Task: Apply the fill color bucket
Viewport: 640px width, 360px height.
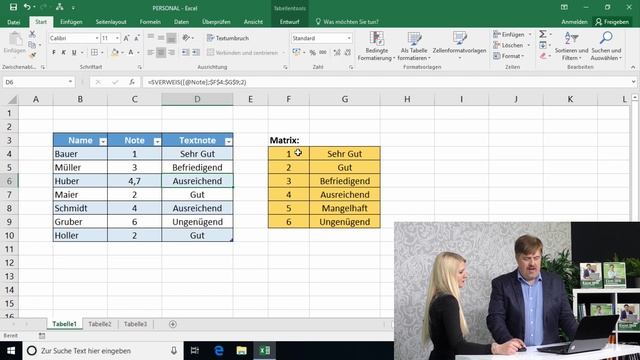Action: (115, 52)
